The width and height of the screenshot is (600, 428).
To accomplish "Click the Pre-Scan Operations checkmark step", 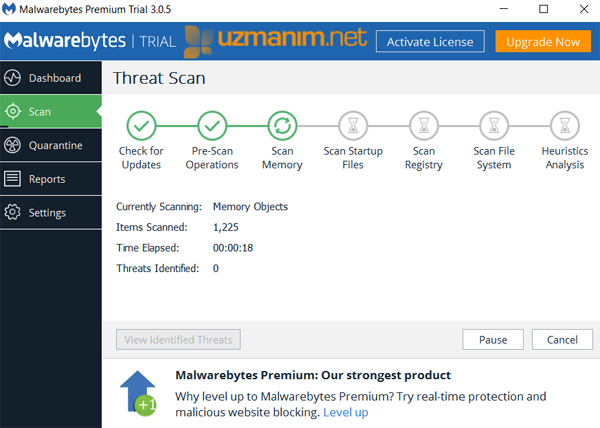I will click(x=212, y=125).
